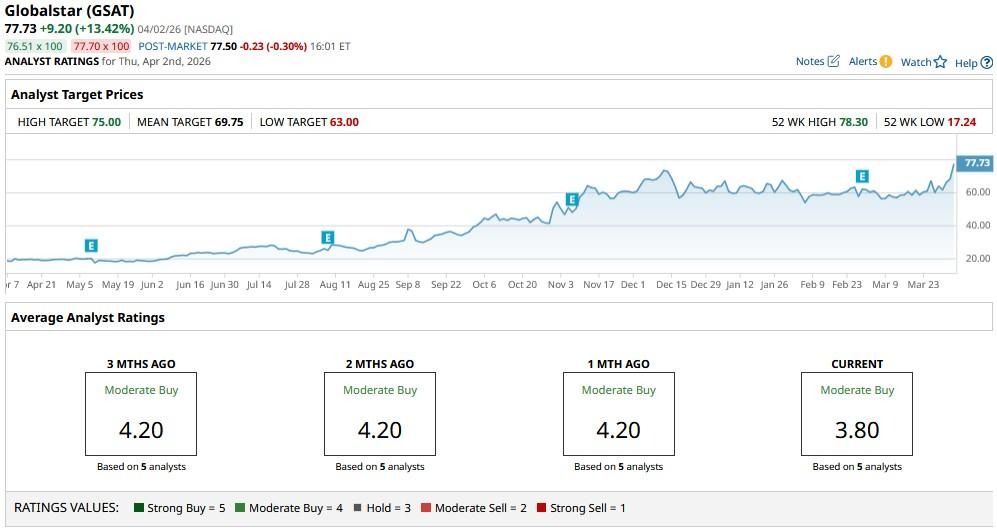Click the 1 MTH AGO rating box
Image resolution: width=997 pixels, height=528 pixels.
click(619, 414)
